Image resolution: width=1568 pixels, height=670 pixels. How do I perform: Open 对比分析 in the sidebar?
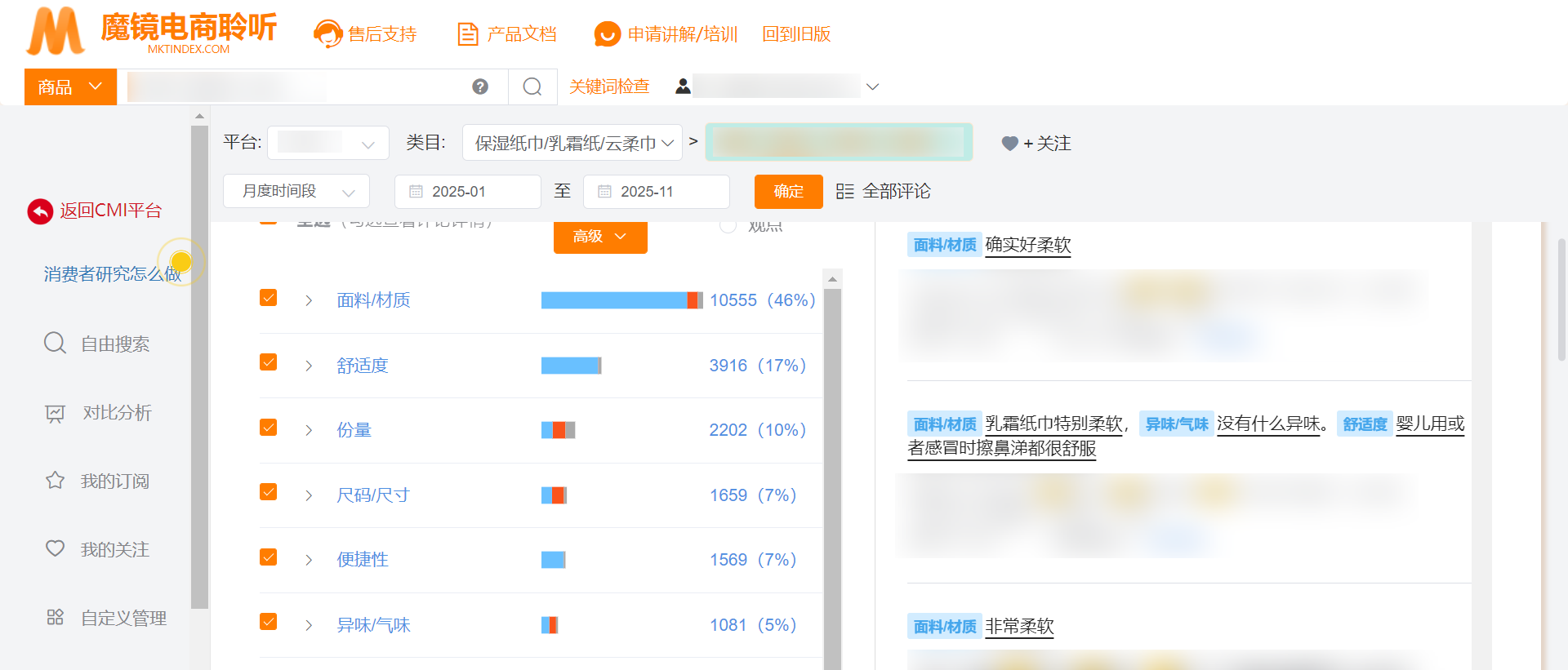[116, 413]
